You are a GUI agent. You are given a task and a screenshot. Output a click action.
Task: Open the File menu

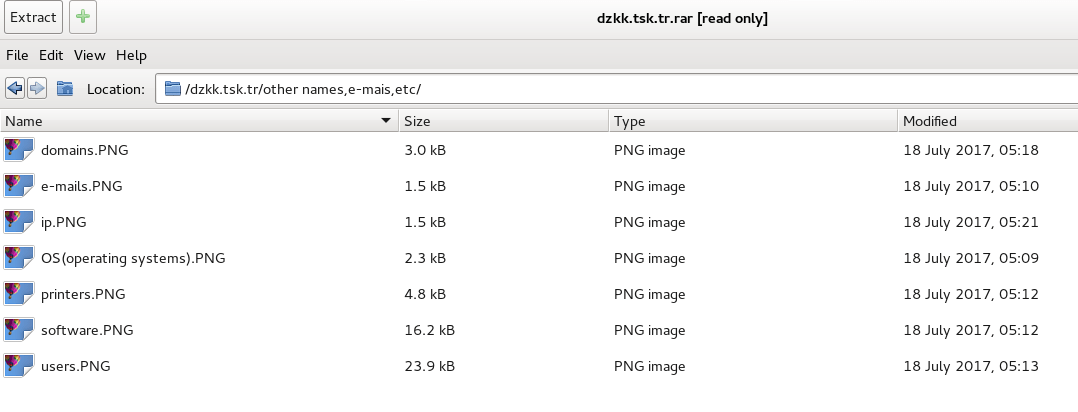coord(17,55)
